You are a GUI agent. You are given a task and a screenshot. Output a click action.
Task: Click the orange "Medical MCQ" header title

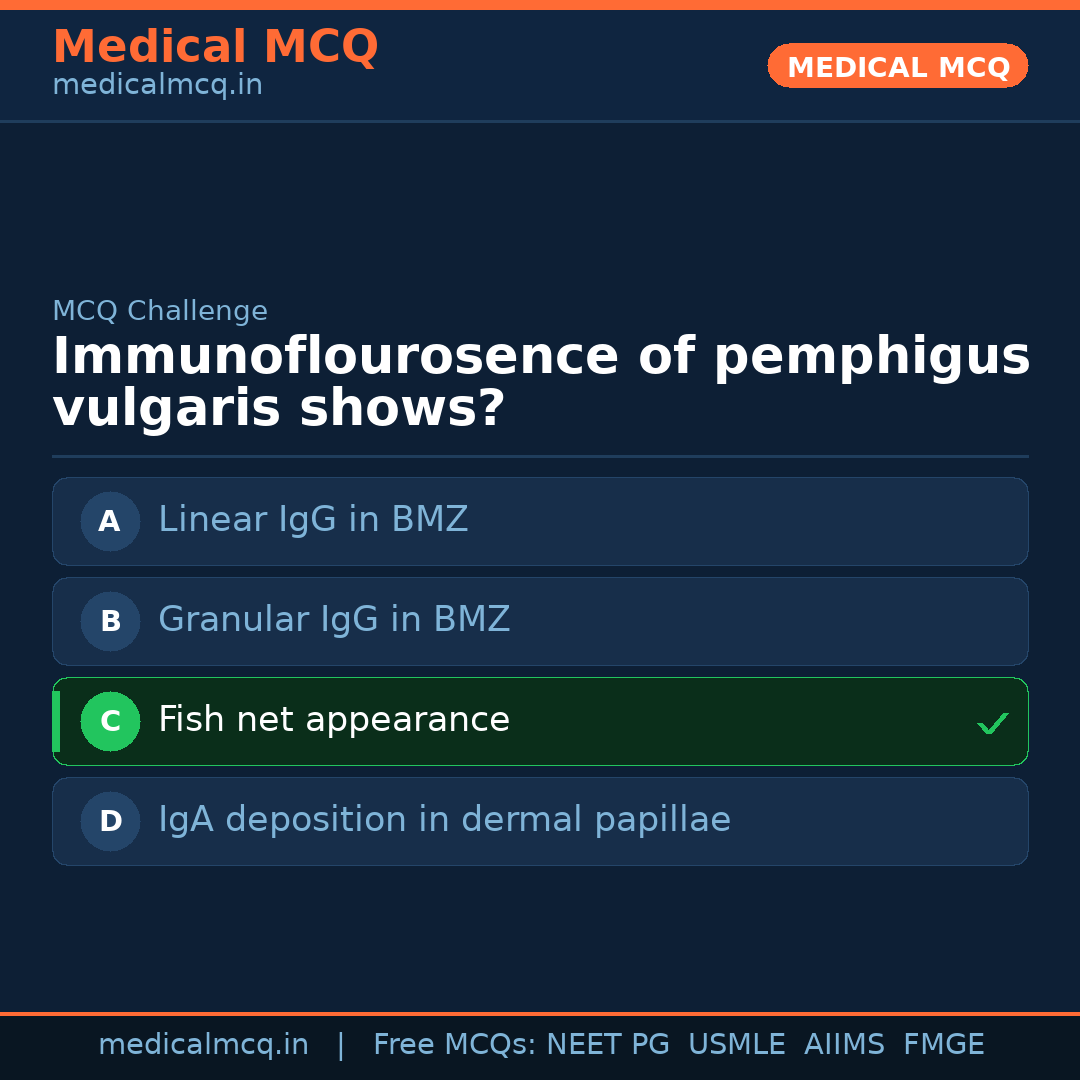point(215,47)
